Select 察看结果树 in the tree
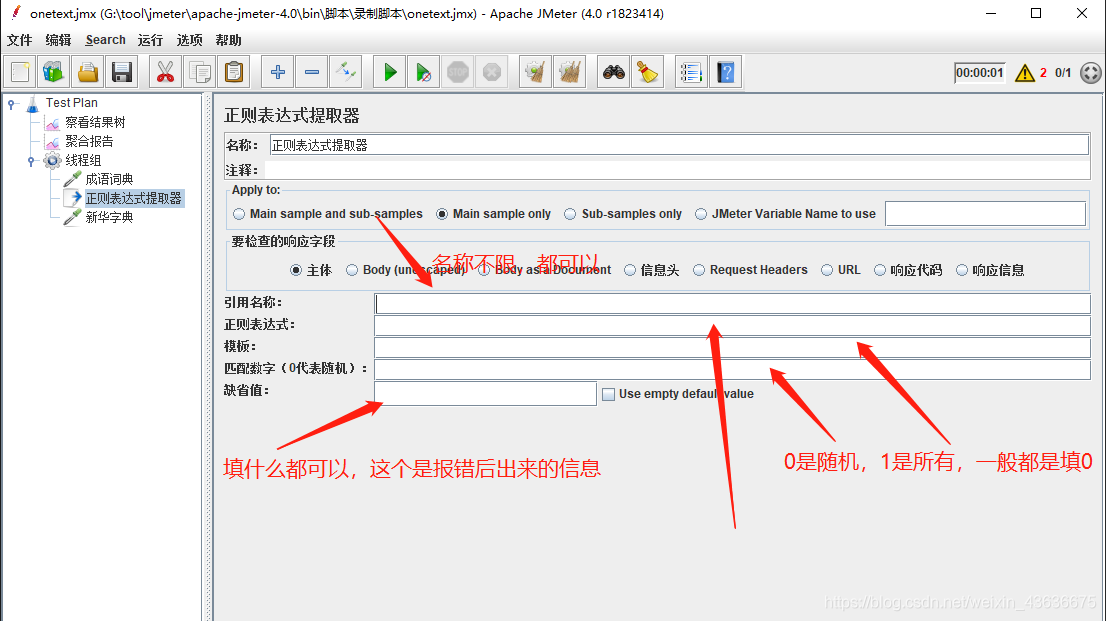 [x=95, y=122]
